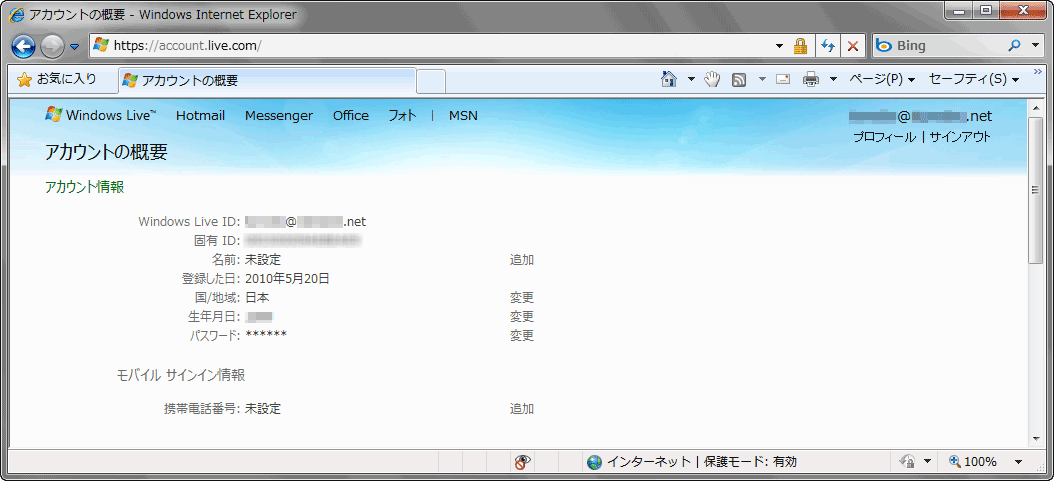The image size is (1054, 481).
Task: Click the browser Forward arrow button
Action: click(52, 46)
